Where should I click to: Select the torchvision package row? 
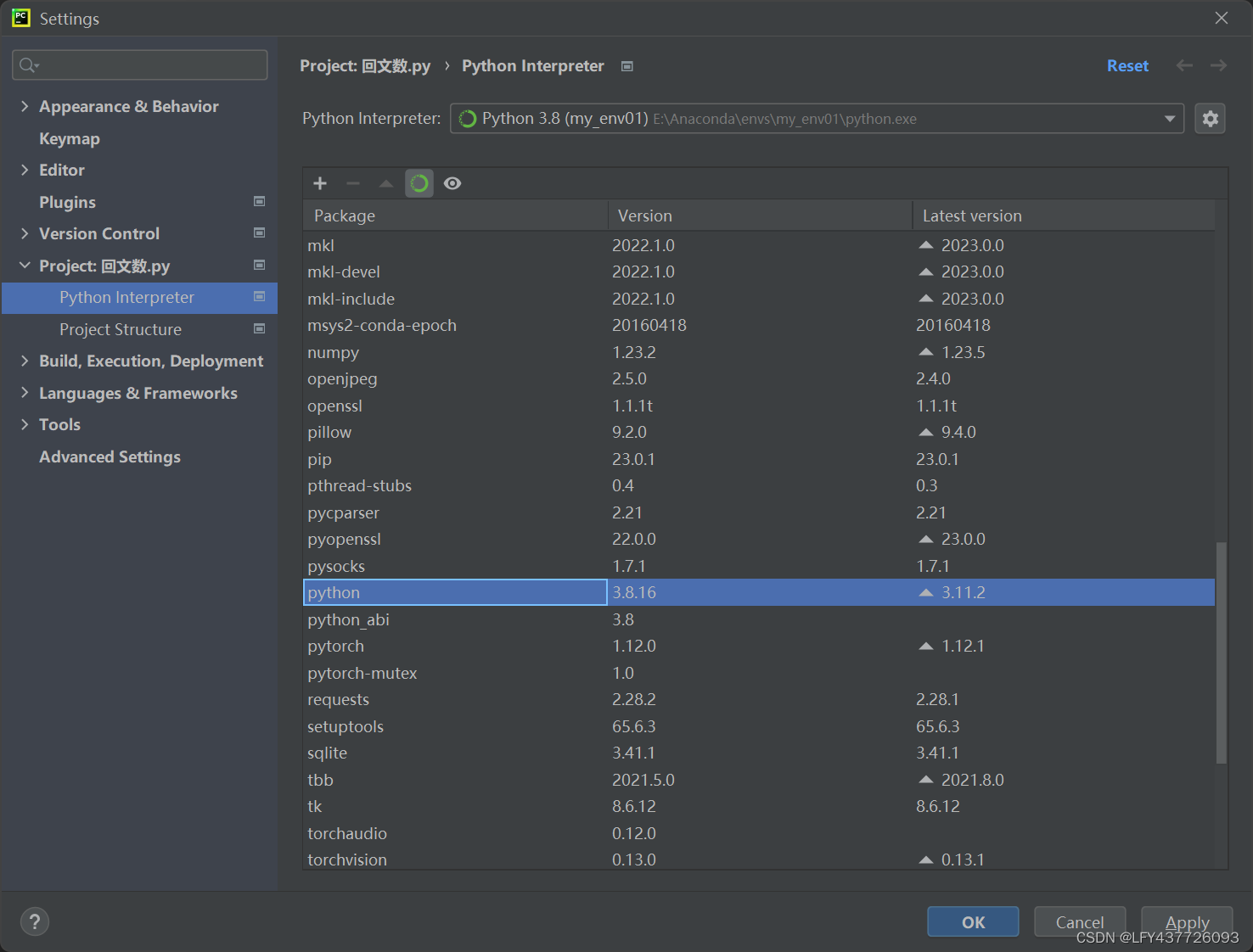coord(759,858)
